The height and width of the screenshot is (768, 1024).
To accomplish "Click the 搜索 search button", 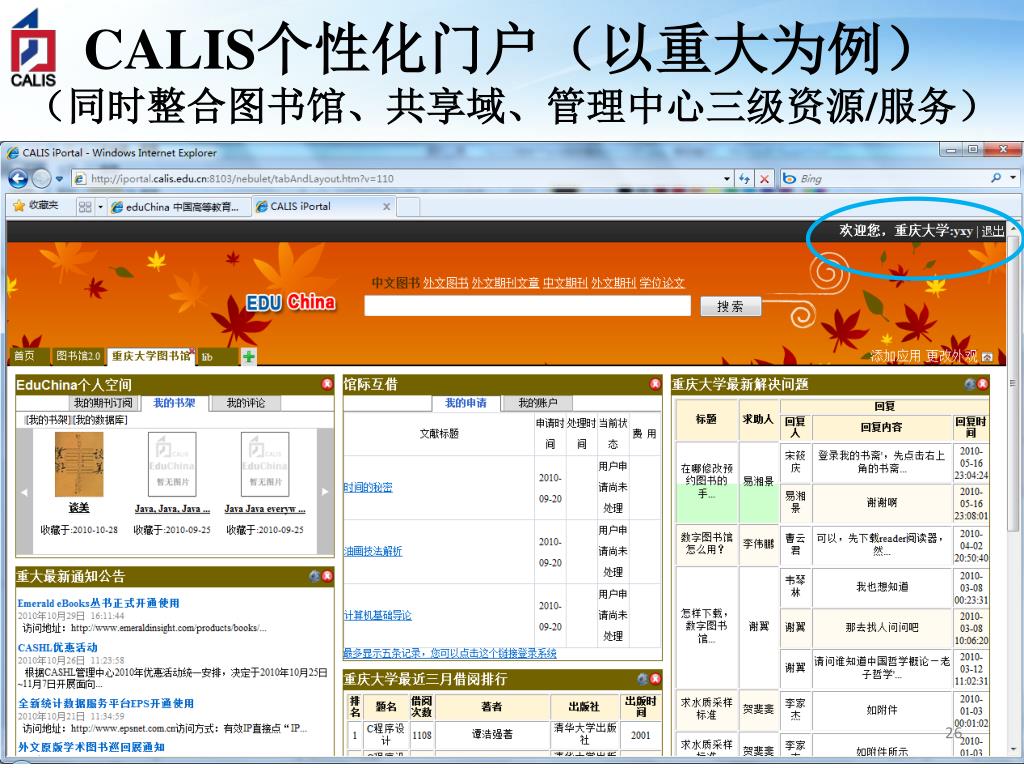I will pos(730,306).
